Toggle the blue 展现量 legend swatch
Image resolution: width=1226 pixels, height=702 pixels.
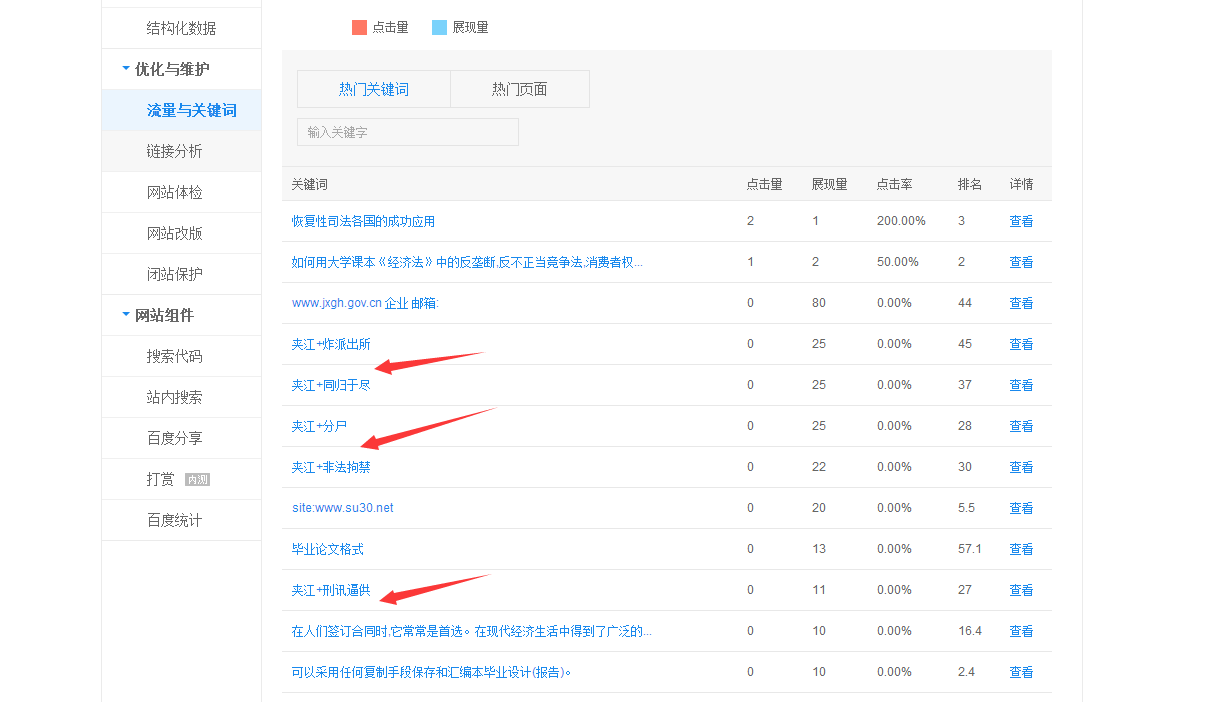coord(439,28)
